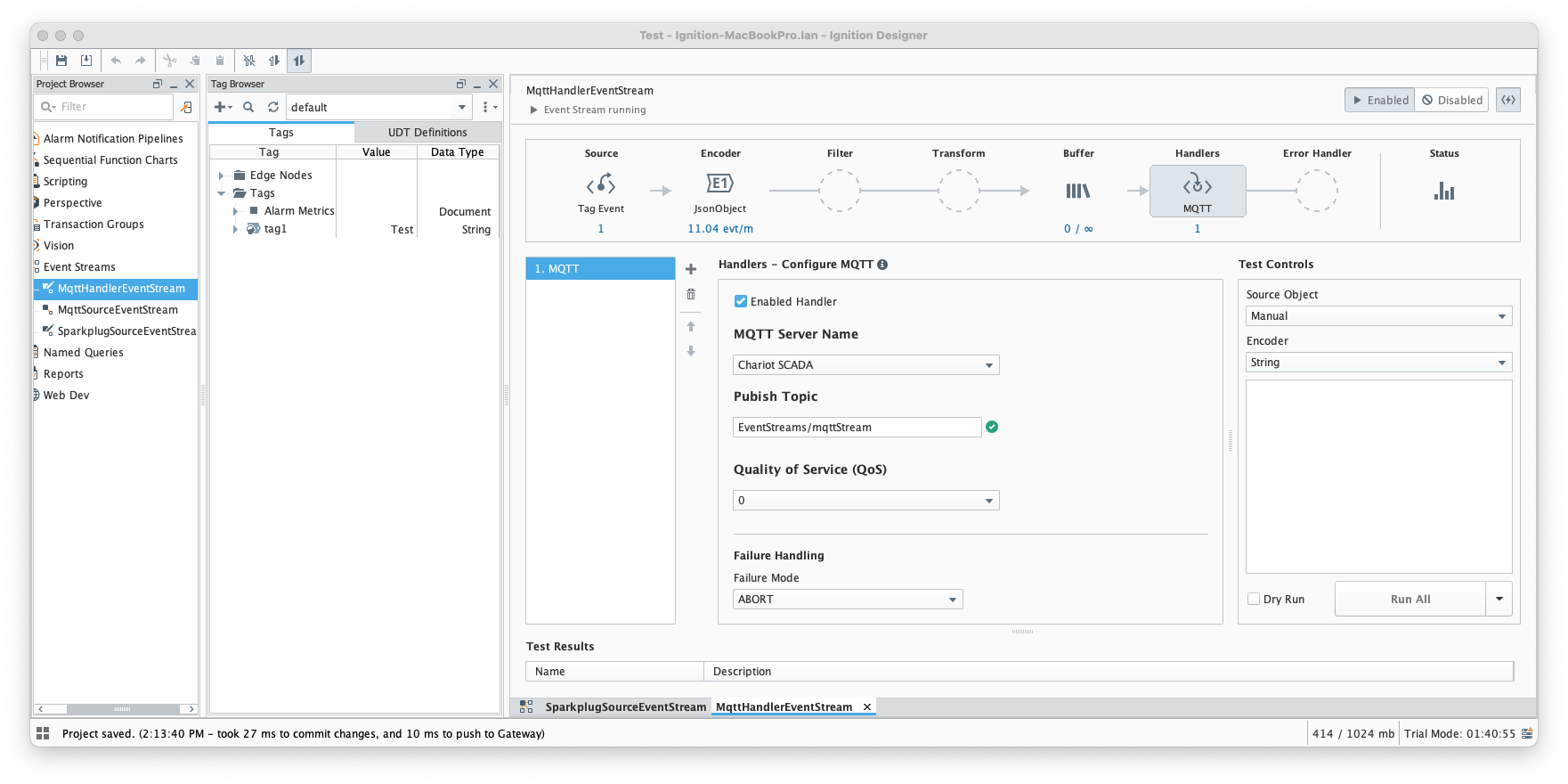The height and width of the screenshot is (784, 1568).
Task: Expand the Edge Nodes tag folder
Action: coord(222,176)
